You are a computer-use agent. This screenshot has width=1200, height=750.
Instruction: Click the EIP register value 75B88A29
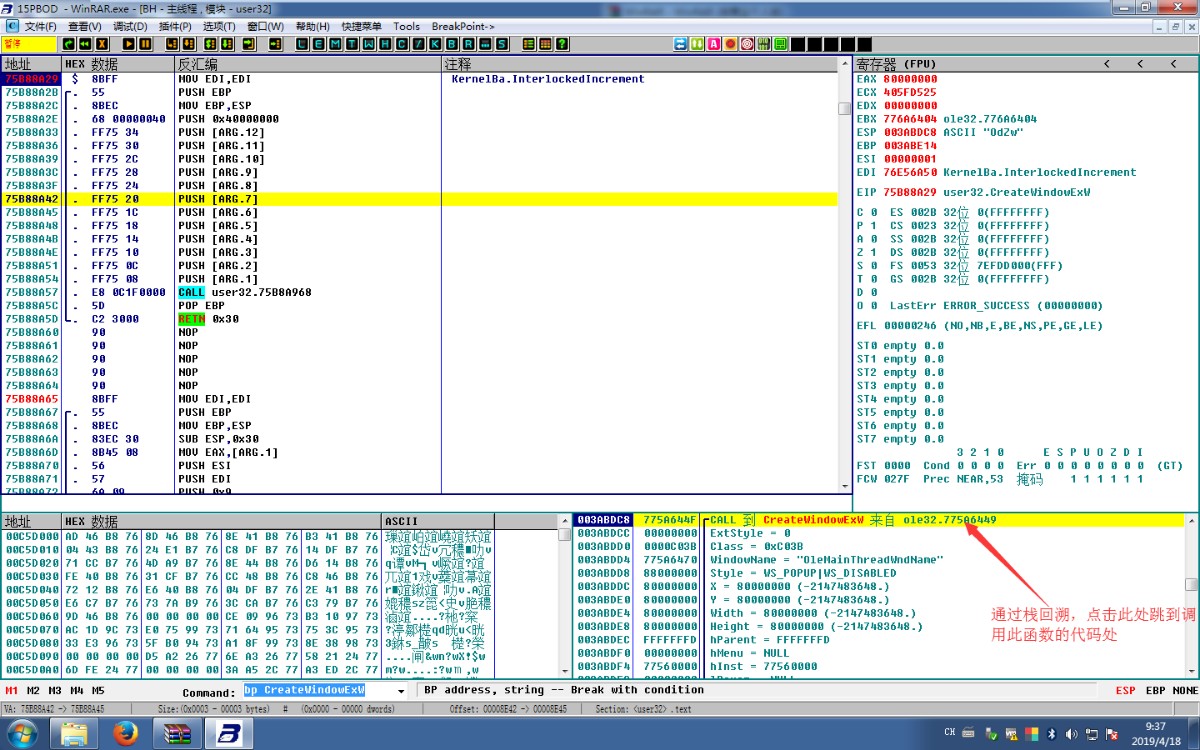910,192
